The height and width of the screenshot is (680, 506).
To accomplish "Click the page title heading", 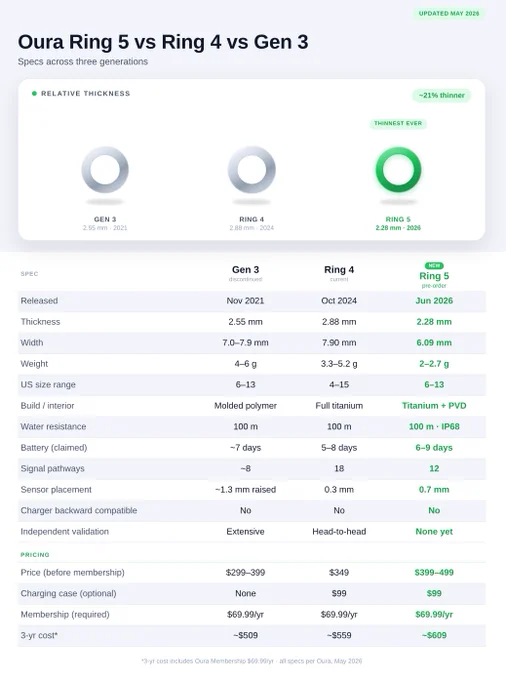I will click(x=163, y=42).
